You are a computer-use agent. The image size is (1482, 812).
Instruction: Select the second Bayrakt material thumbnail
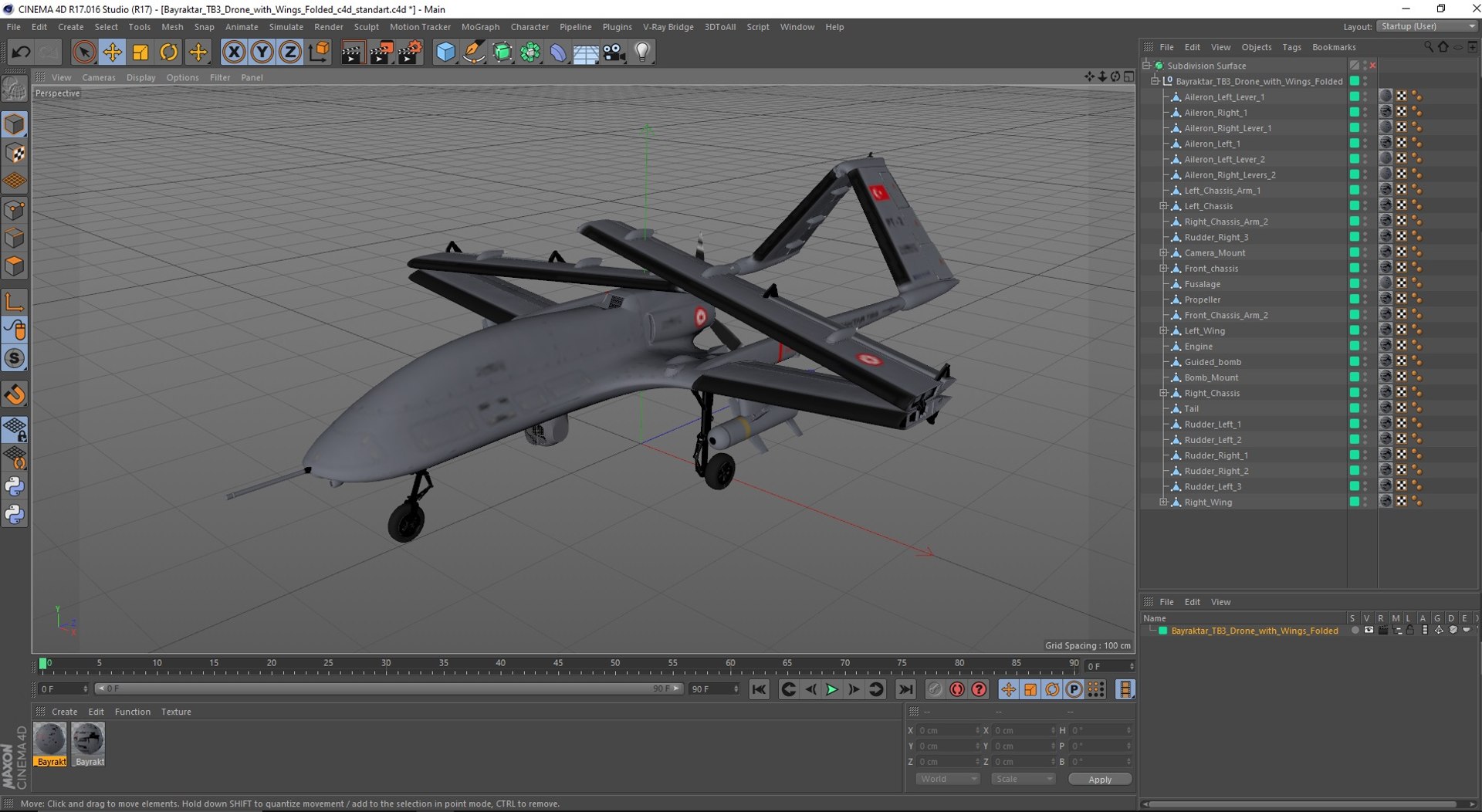click(x=89, y=744)
